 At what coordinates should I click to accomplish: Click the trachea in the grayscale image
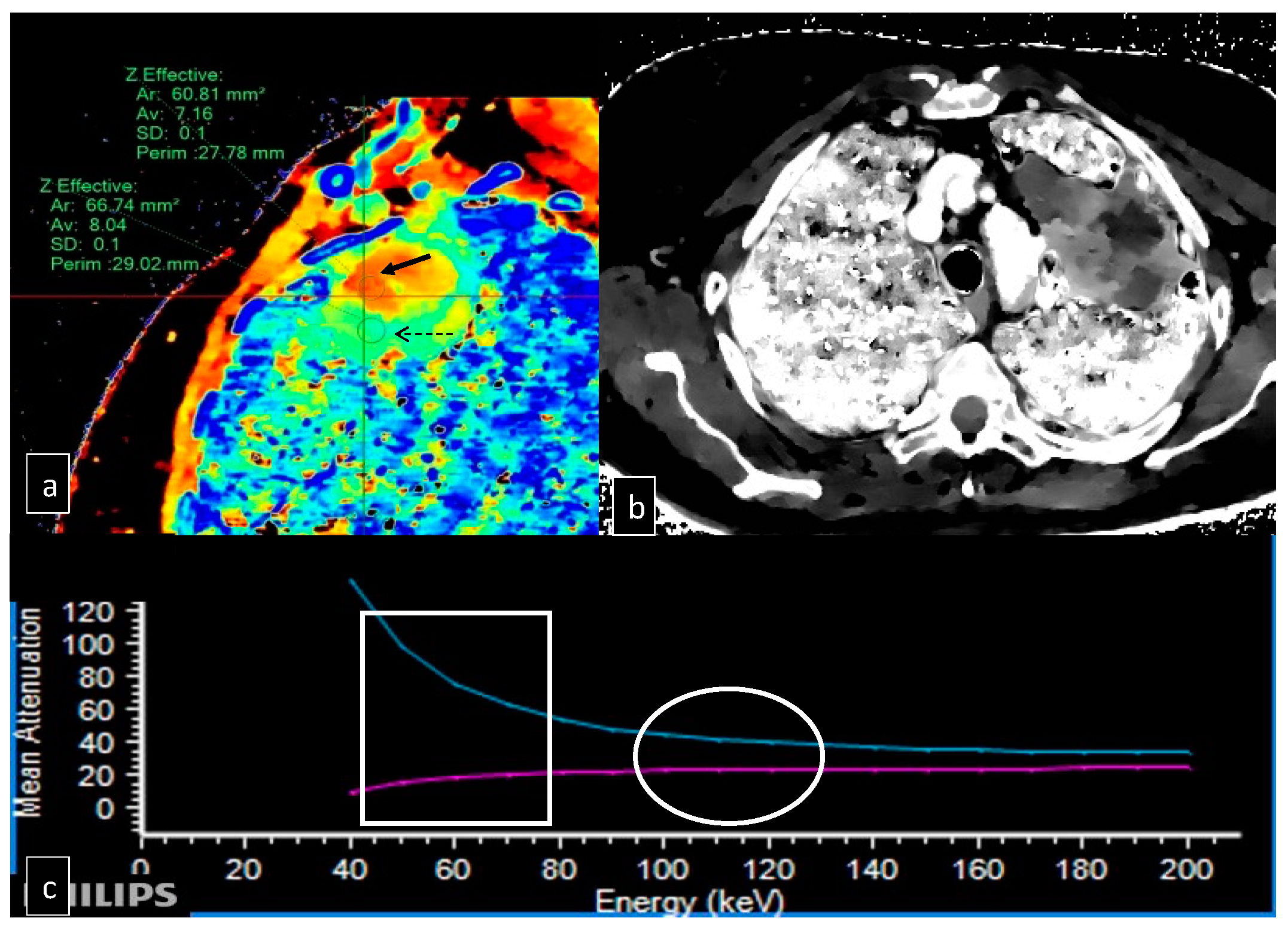(x=963, y=270)
